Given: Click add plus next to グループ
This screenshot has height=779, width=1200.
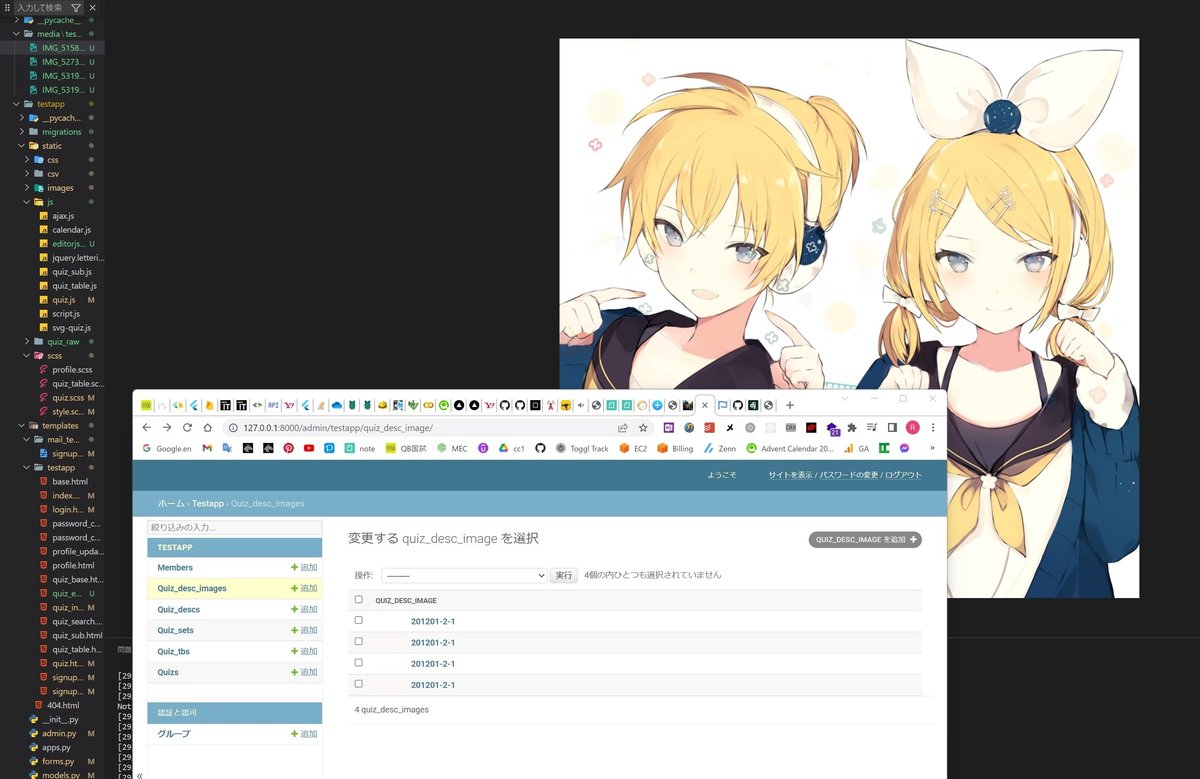Looking at the screenshot, I should (304, 734).
